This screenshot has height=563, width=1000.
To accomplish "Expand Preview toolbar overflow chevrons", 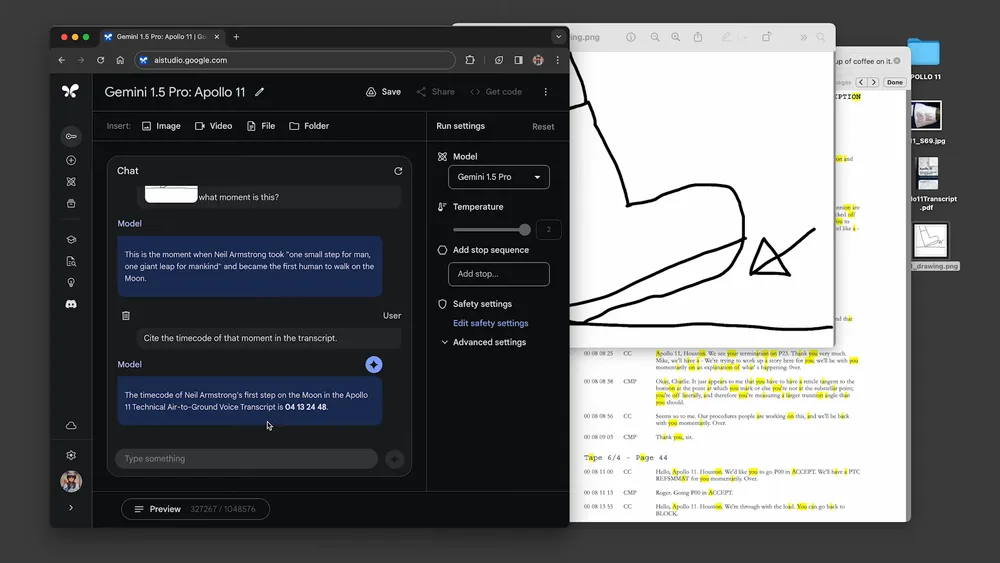I will 804,38.
